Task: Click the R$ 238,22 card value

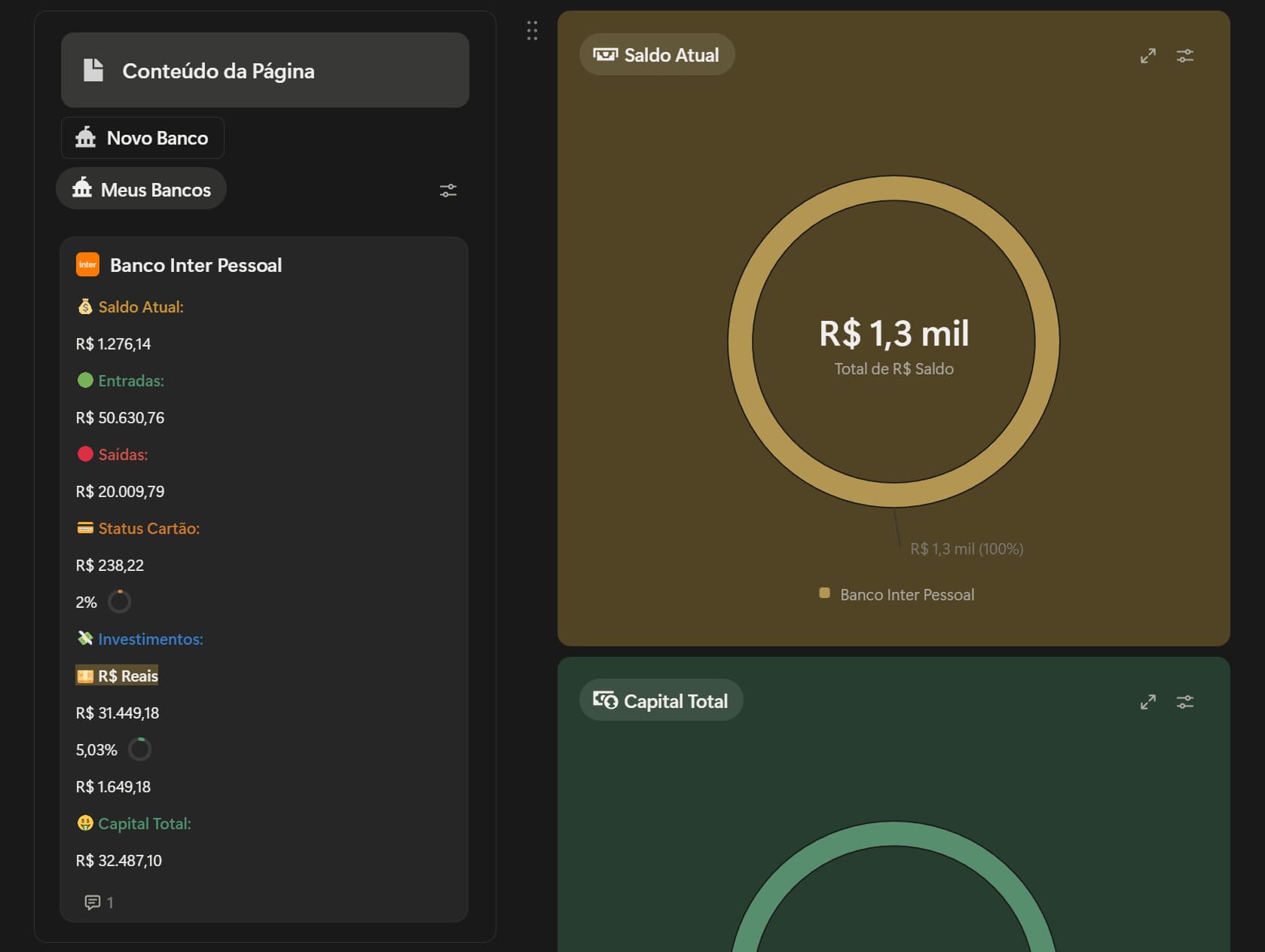Action: pyautogui.click(x=110, y=566)
